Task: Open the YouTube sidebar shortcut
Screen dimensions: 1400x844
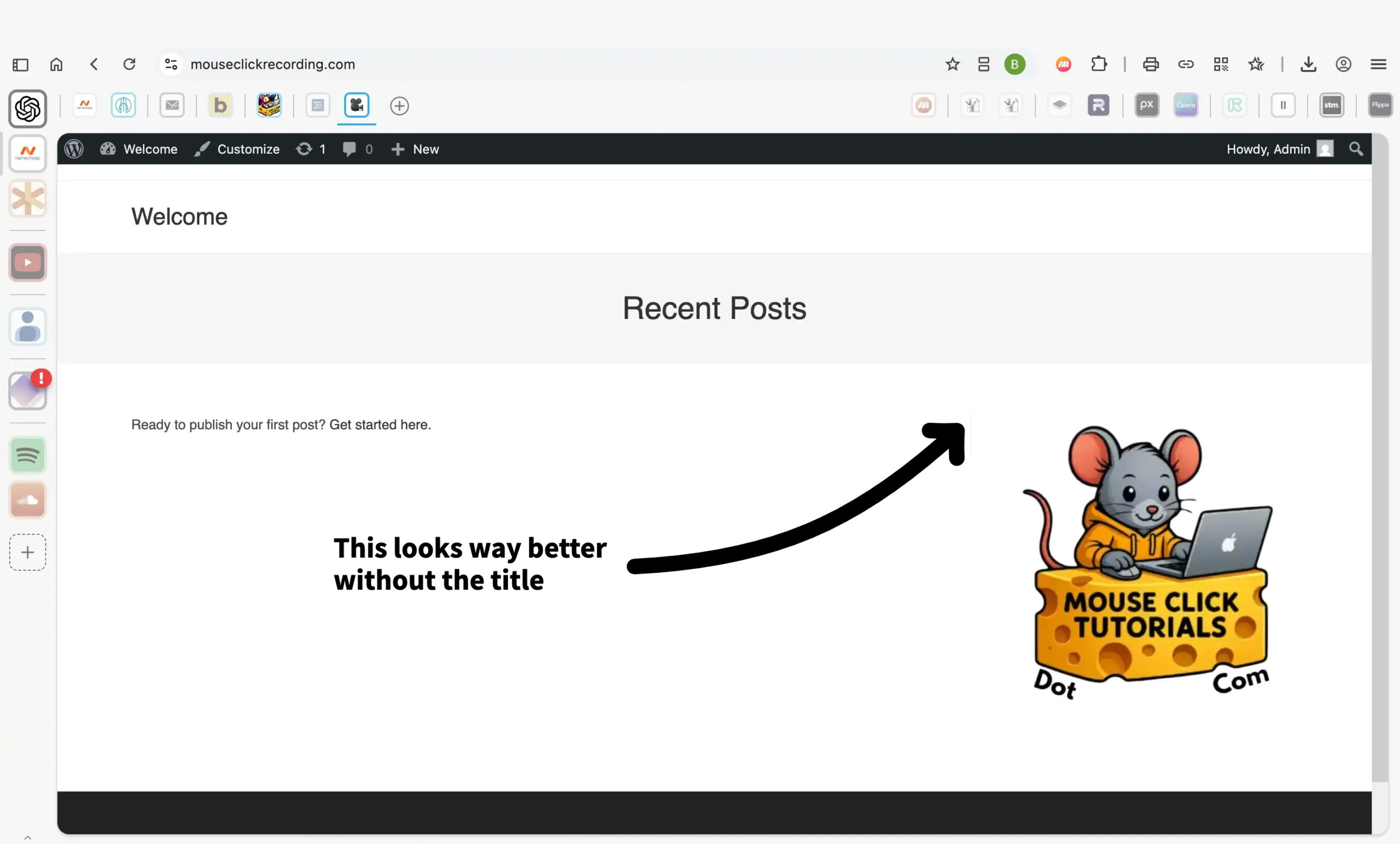Action: (27, 263)
